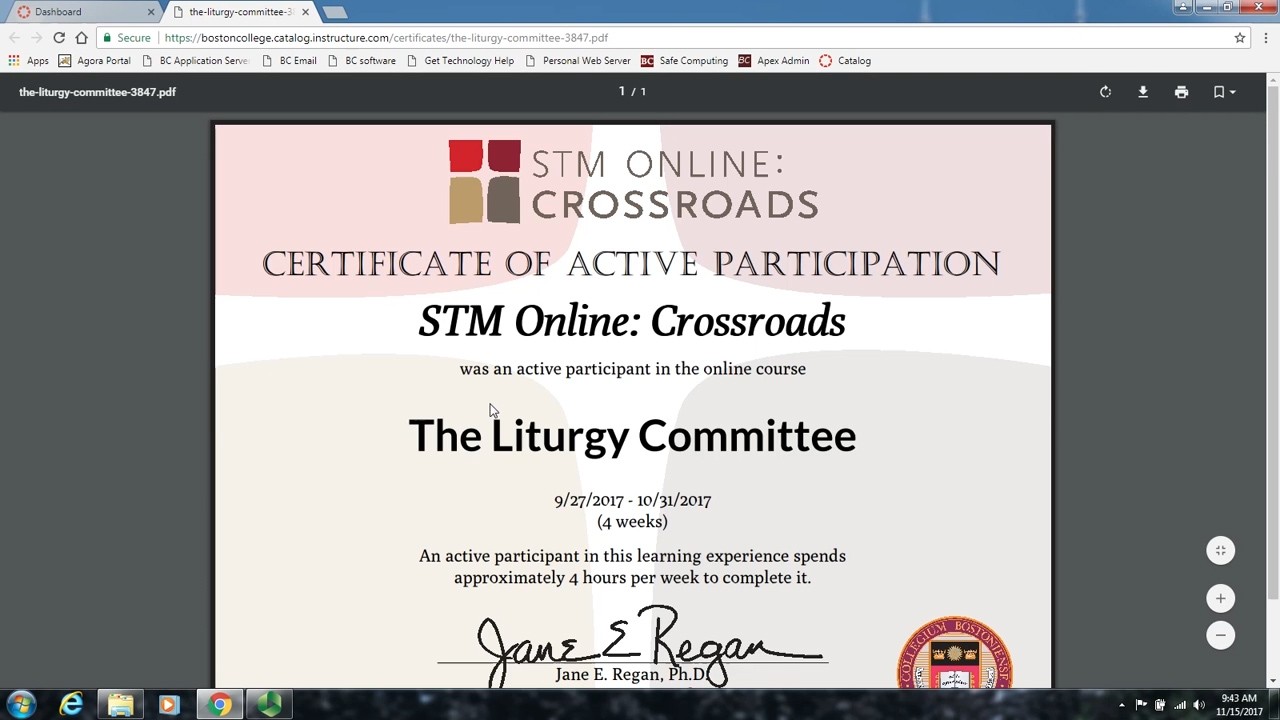Click the '9/27/2017 - 10/31/2017' date text
The image size is (1280, 720).
pos(633,500)
